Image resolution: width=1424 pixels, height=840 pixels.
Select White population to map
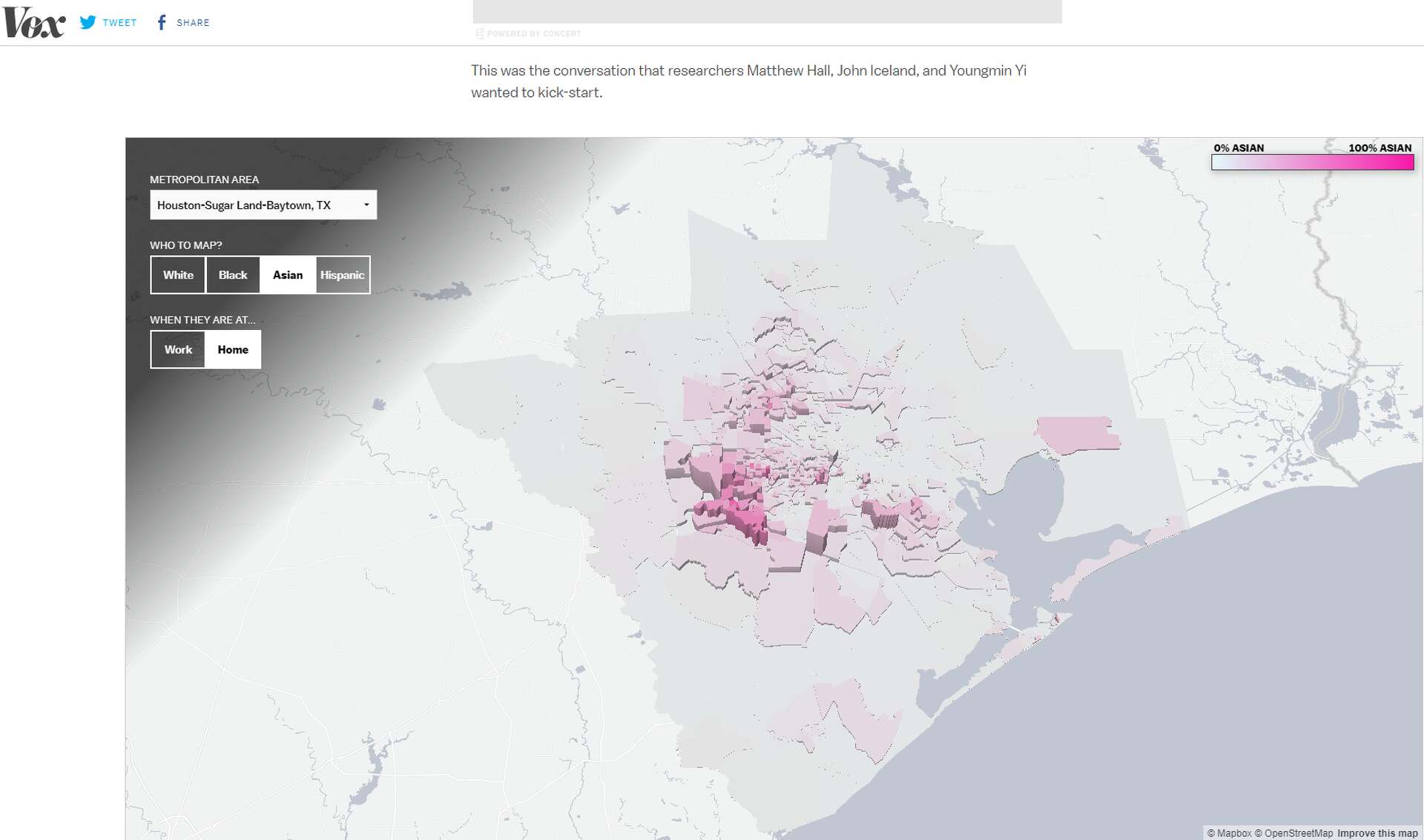click(178, 275)
